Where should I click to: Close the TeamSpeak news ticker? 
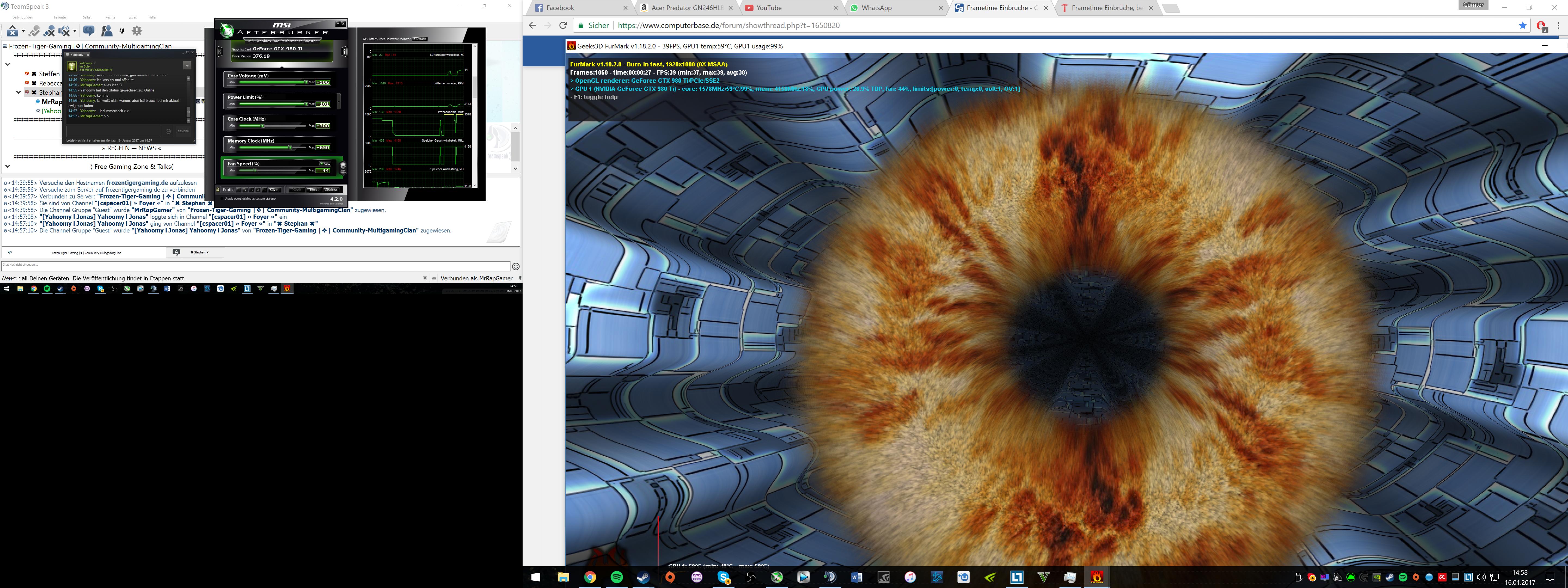click(425, 278)
